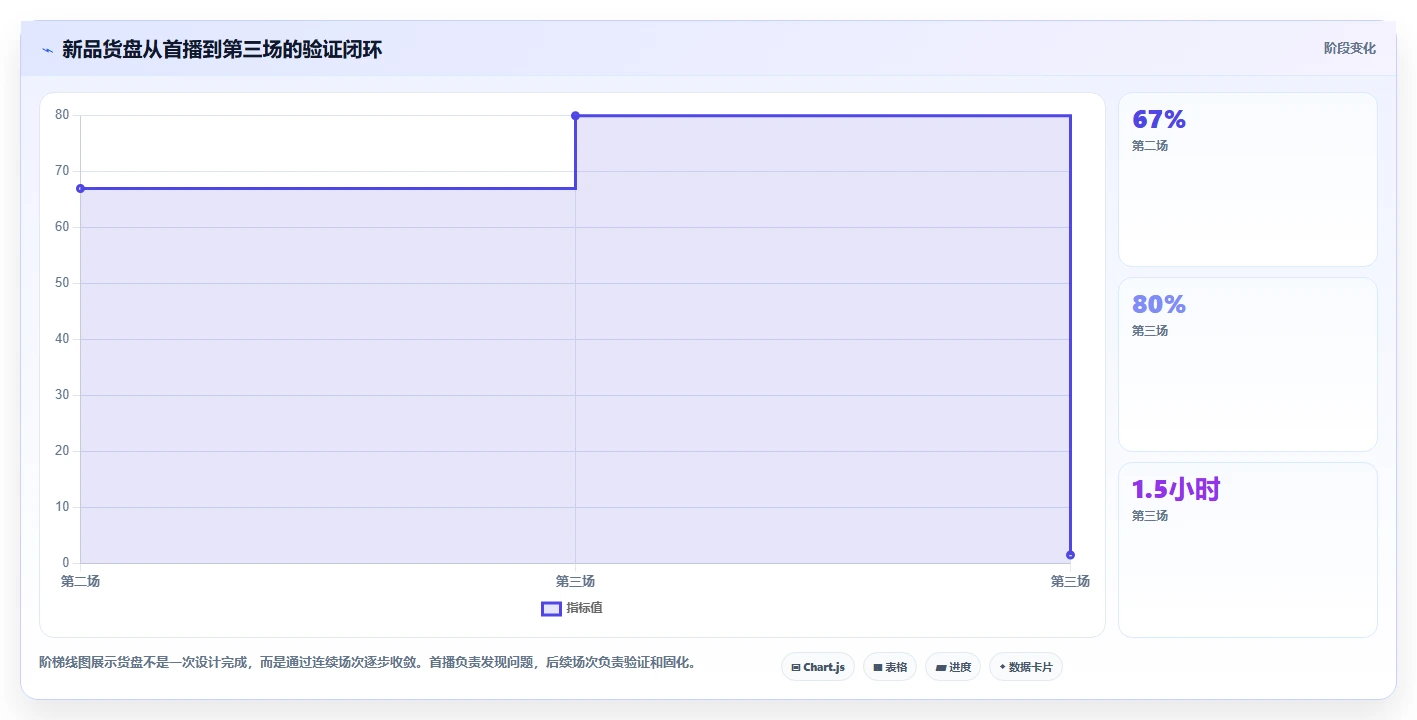Image resolution: width=1417 pixels, height=720 pixels.
Task: Click the 进度 tag chip
Action: 953,667
